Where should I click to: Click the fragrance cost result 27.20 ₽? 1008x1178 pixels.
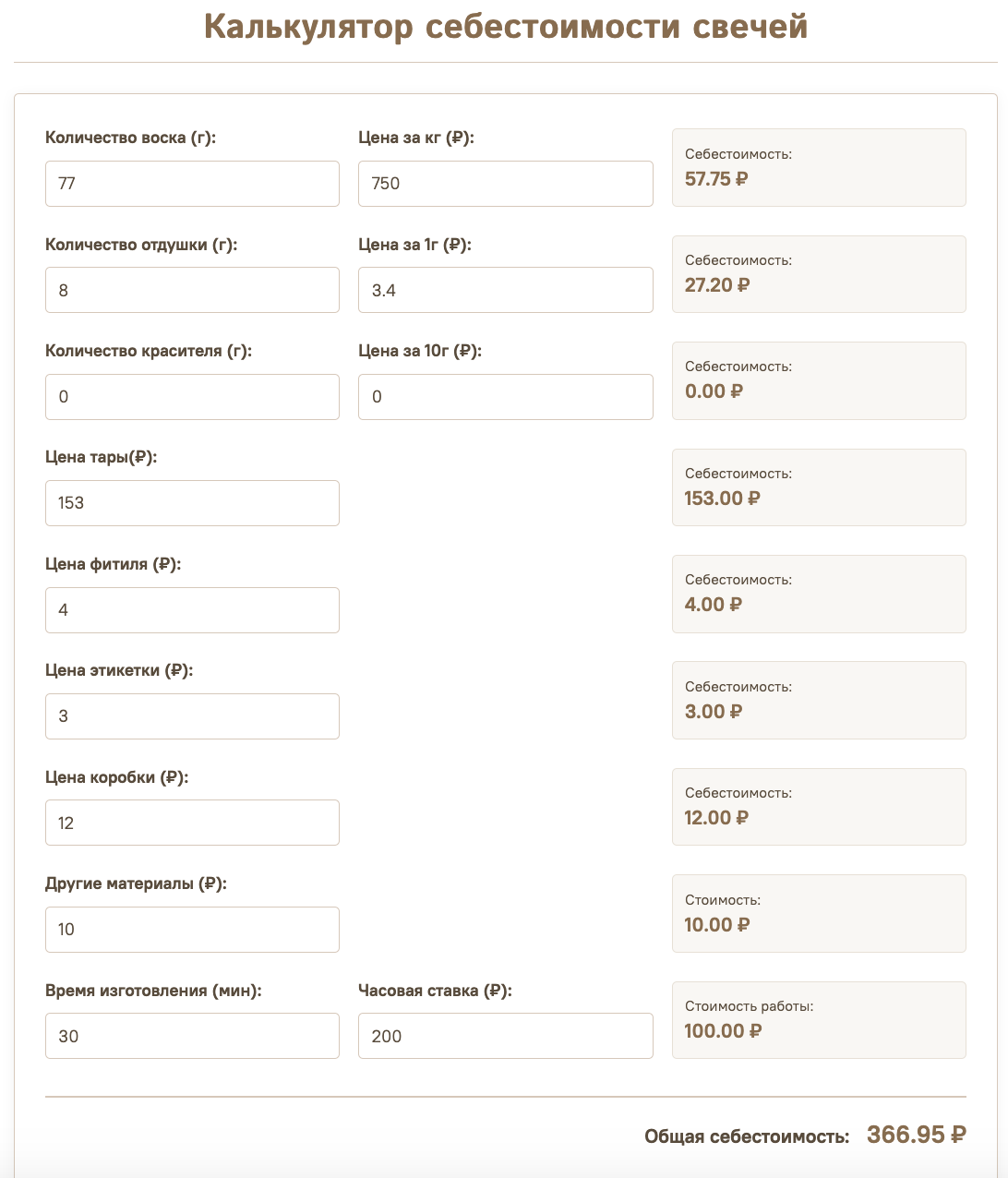(717, 285)
